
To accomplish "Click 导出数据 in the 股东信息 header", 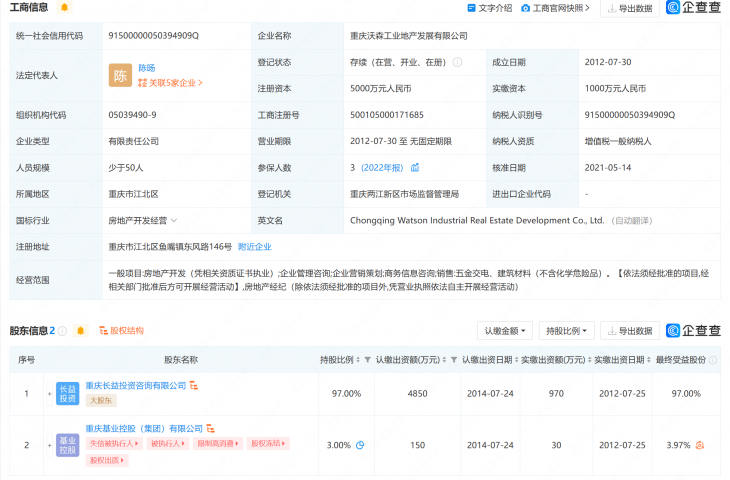I will (630, 331).
